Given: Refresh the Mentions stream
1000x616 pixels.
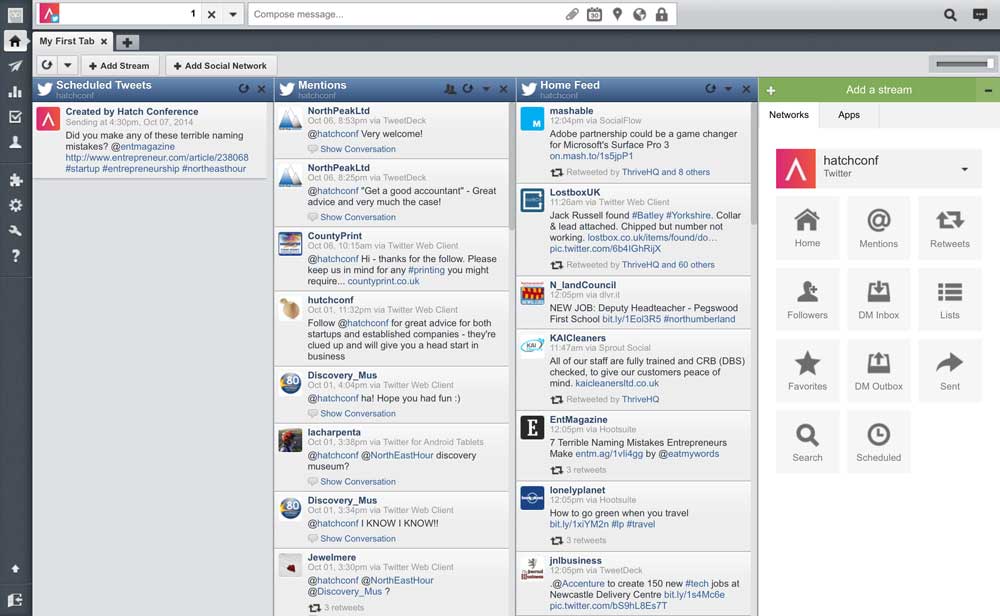Looking at the screenshot, I should [468, 89].
